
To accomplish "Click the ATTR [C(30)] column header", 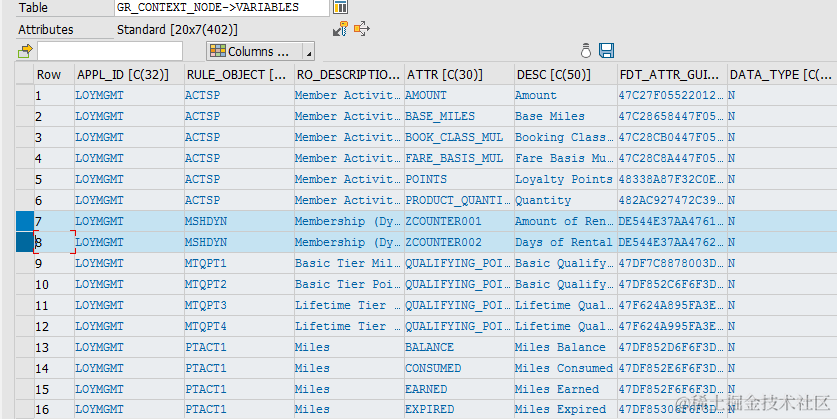I will [459, 74].
